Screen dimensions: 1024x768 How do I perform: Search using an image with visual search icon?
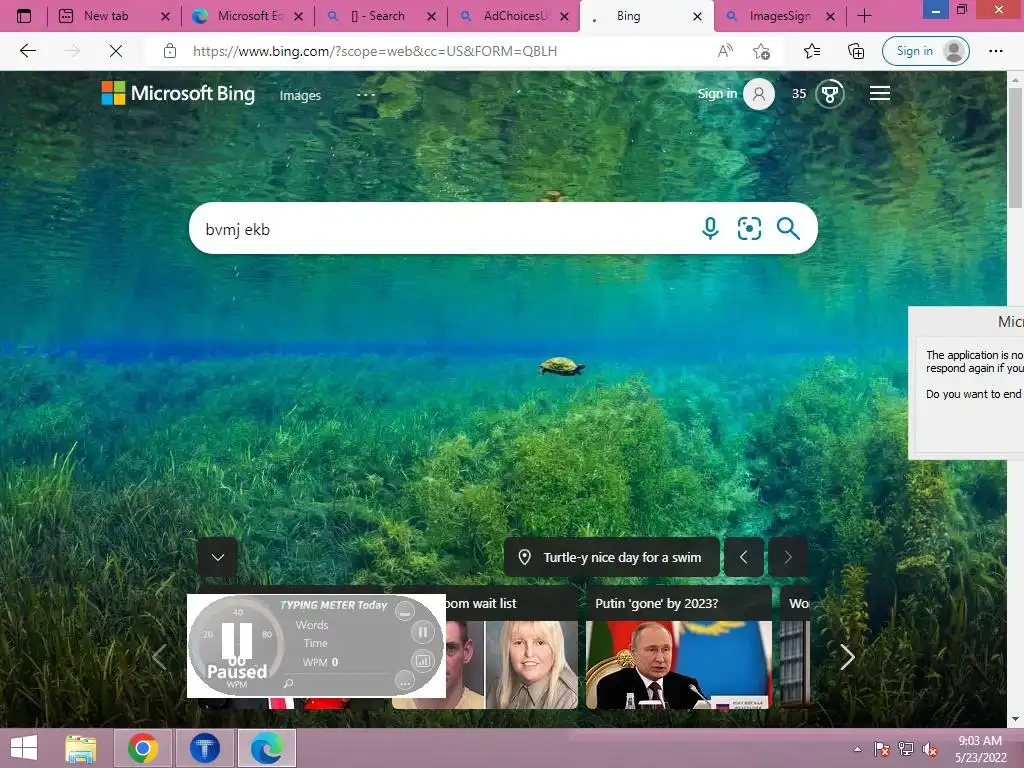(x=749, y=229)
